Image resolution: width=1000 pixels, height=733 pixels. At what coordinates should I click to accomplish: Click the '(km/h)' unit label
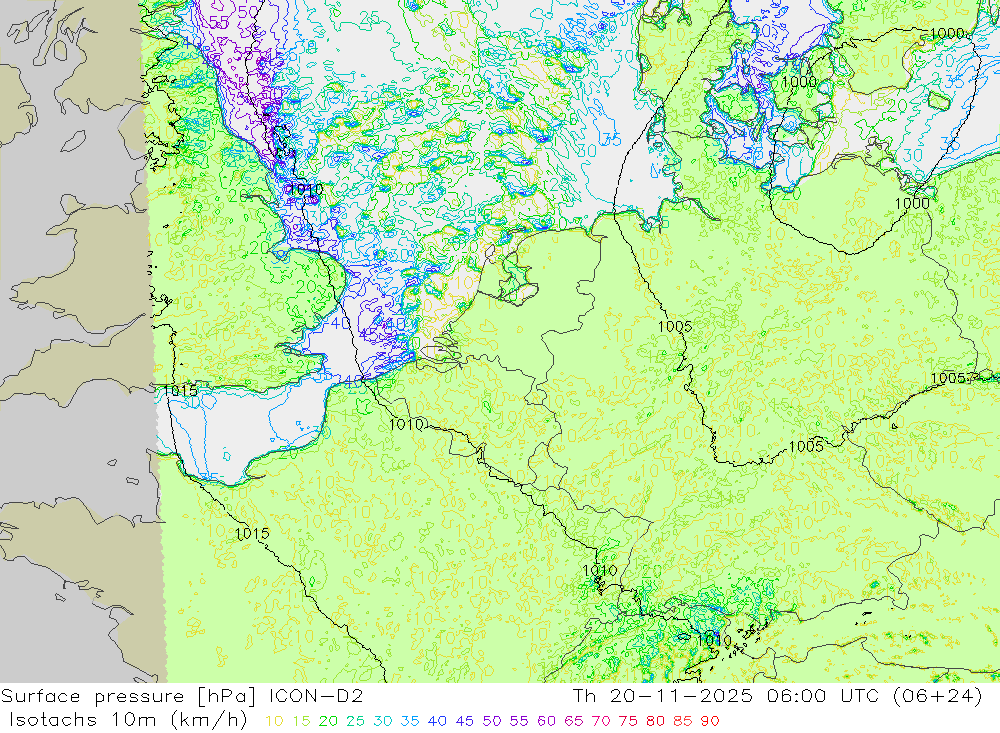point(209,720)
